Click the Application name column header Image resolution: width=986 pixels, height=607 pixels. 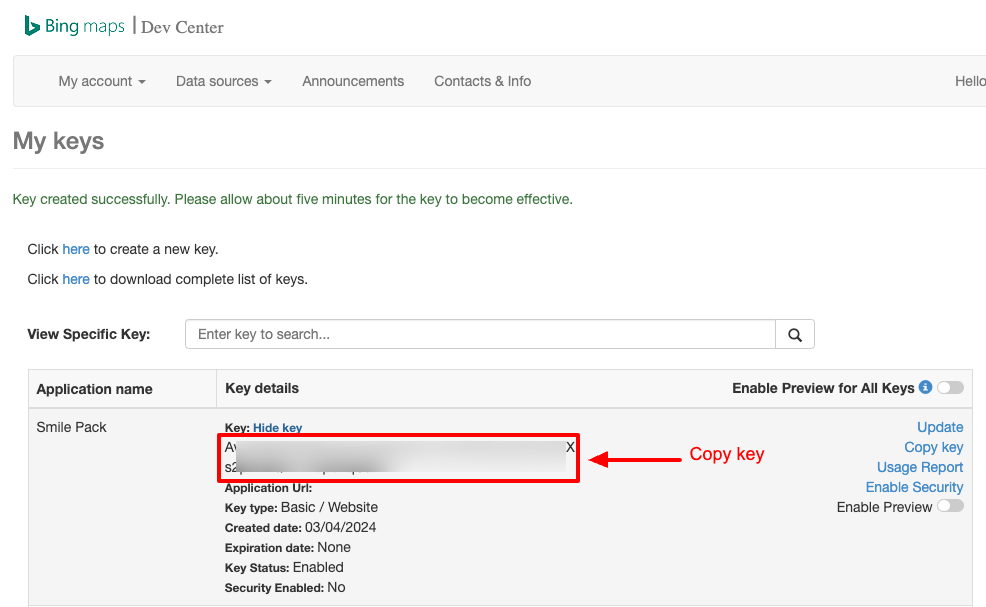click(94, 389)
